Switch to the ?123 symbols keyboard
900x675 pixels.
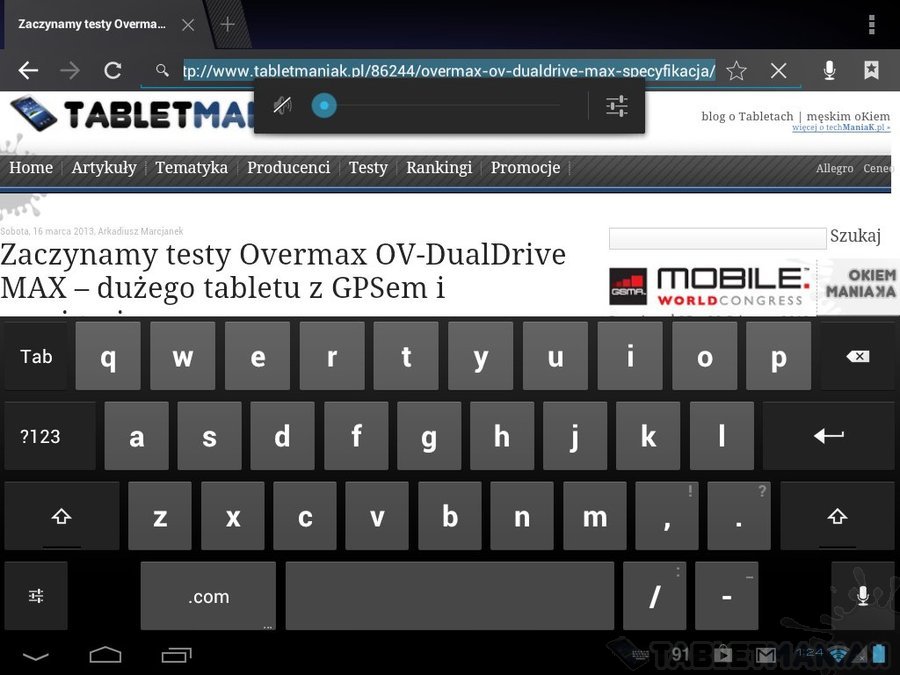coord(50,436)
